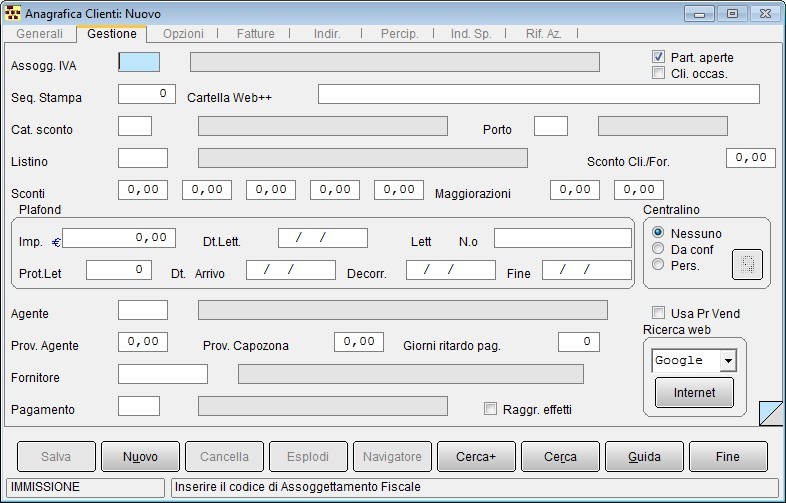The height and width of the screenshot is (503, 786).
Task: Switch to the Indir. tab
Action: tap(327, 34)
